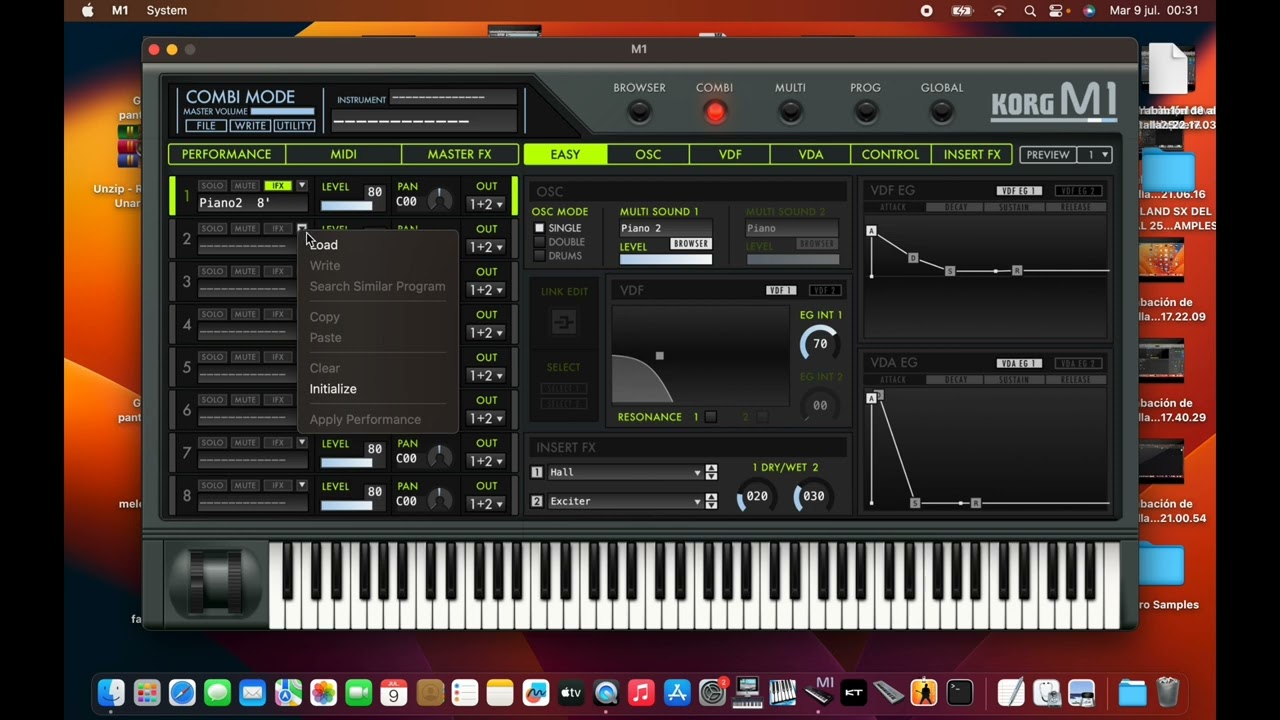Adjust the EG INT 1 knob
1280x720 pixels.
(820, 343)
